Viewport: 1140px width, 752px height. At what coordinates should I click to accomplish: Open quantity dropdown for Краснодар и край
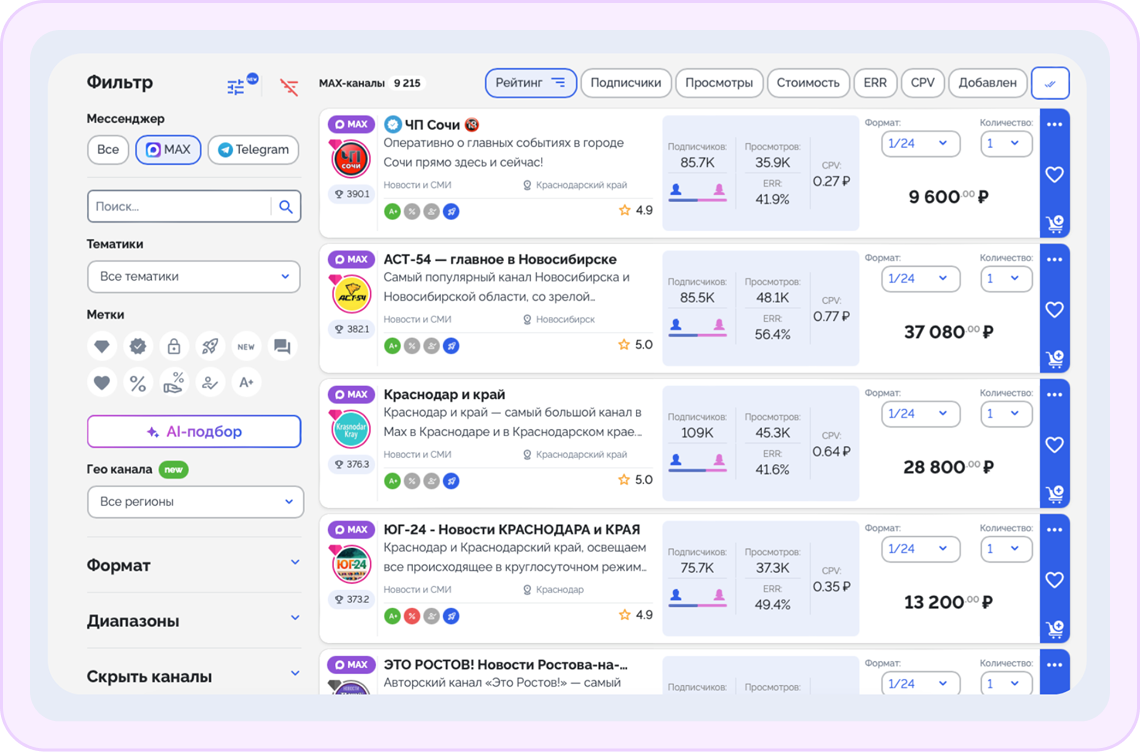point(1006,414)
